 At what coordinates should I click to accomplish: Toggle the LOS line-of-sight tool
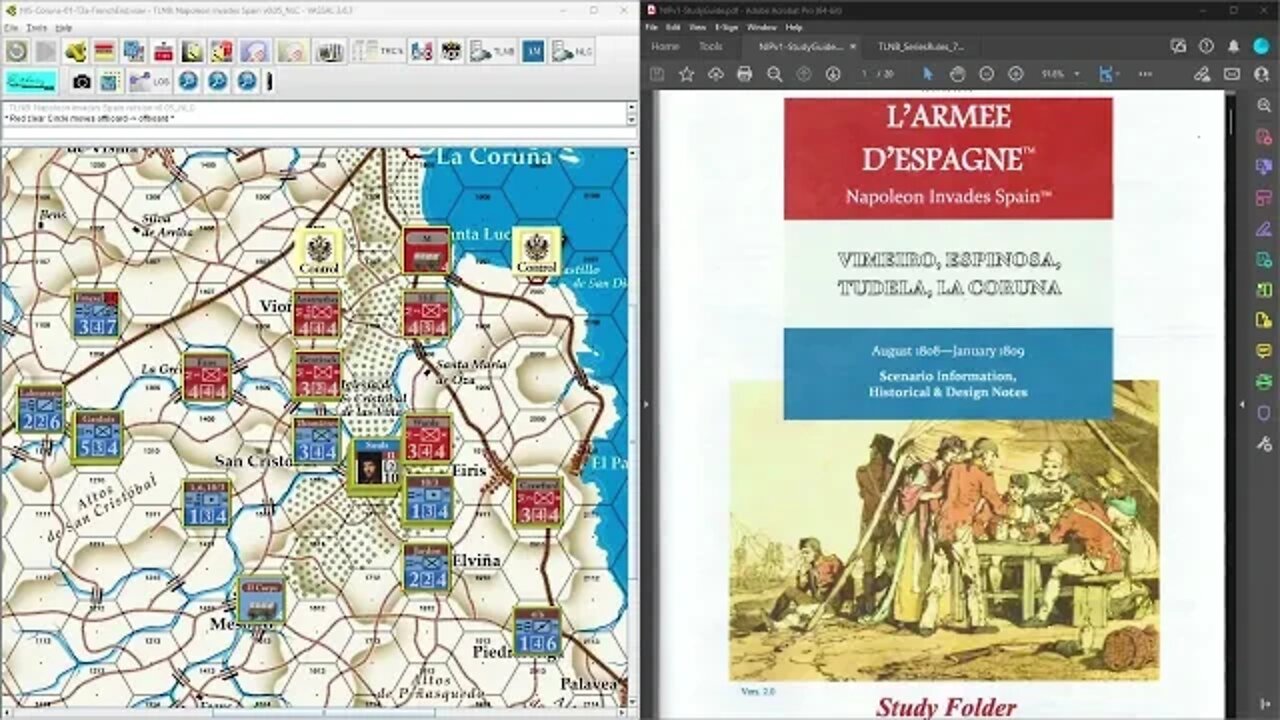point(147,81)
